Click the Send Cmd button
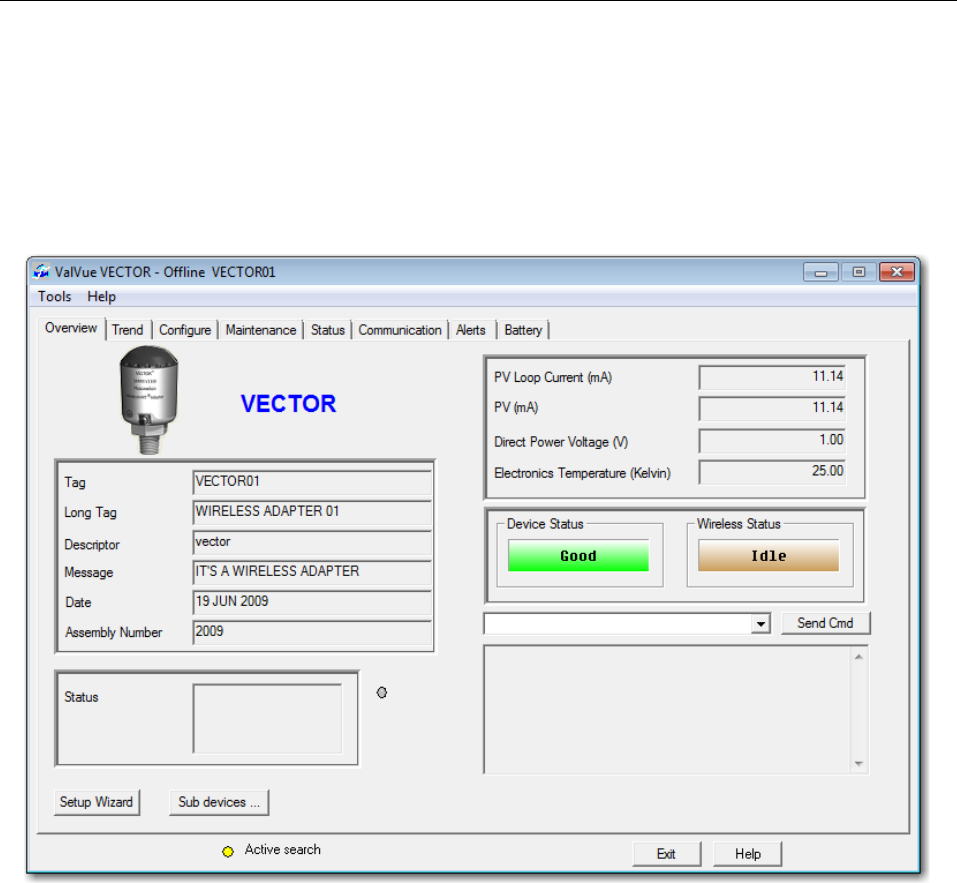 pos(825,623)
